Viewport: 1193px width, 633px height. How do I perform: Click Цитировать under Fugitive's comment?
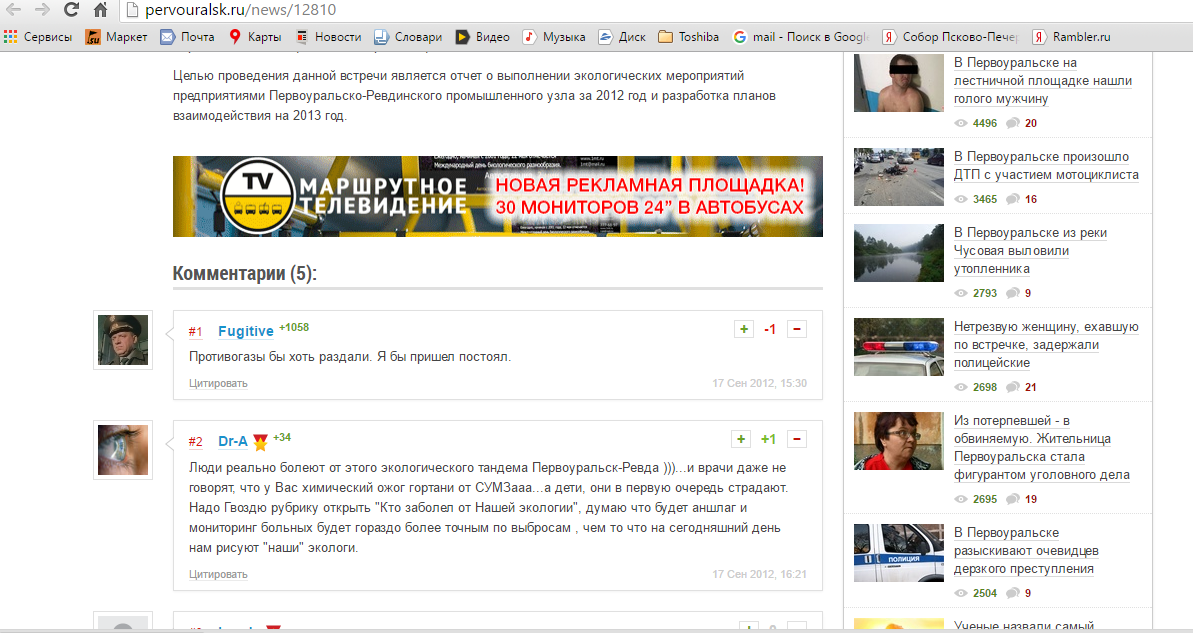point(218,383)
